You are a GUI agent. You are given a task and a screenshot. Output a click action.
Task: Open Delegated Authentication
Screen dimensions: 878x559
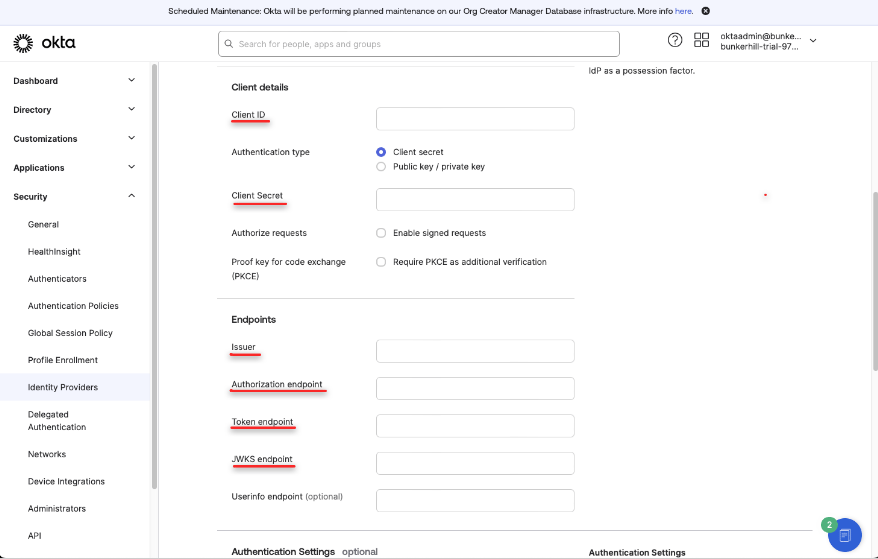tap(57, 421)
